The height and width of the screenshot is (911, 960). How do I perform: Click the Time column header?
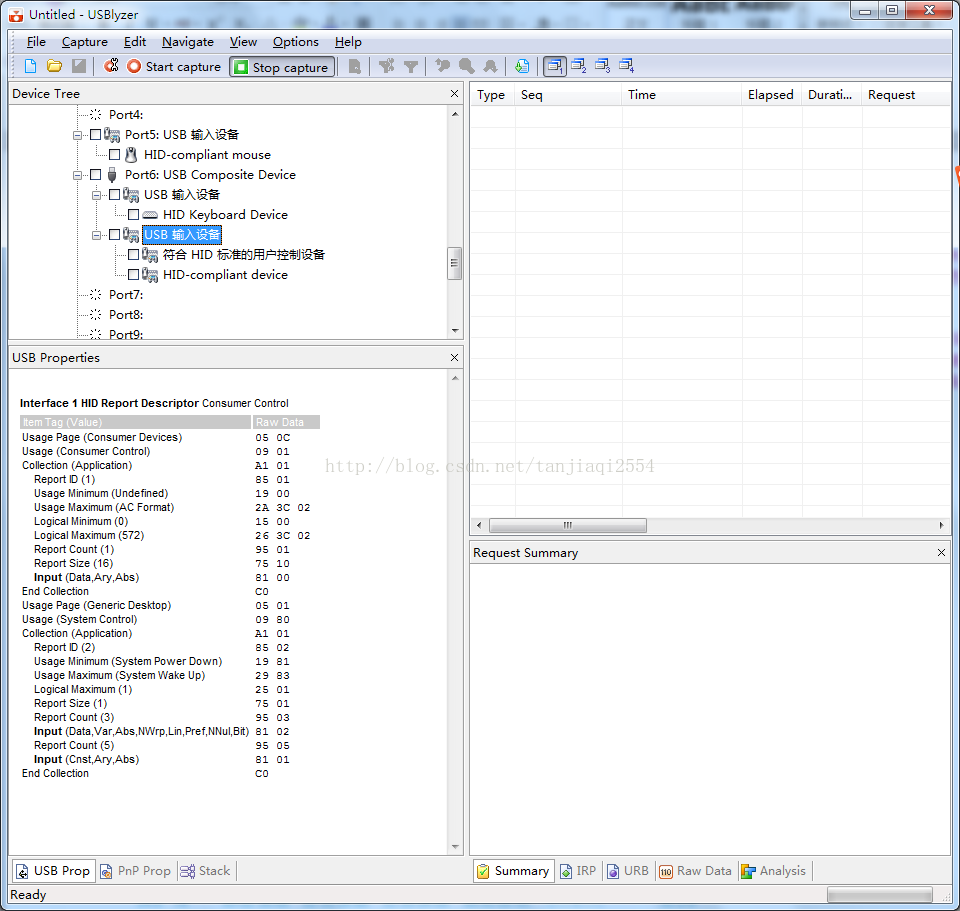(681, 95)
